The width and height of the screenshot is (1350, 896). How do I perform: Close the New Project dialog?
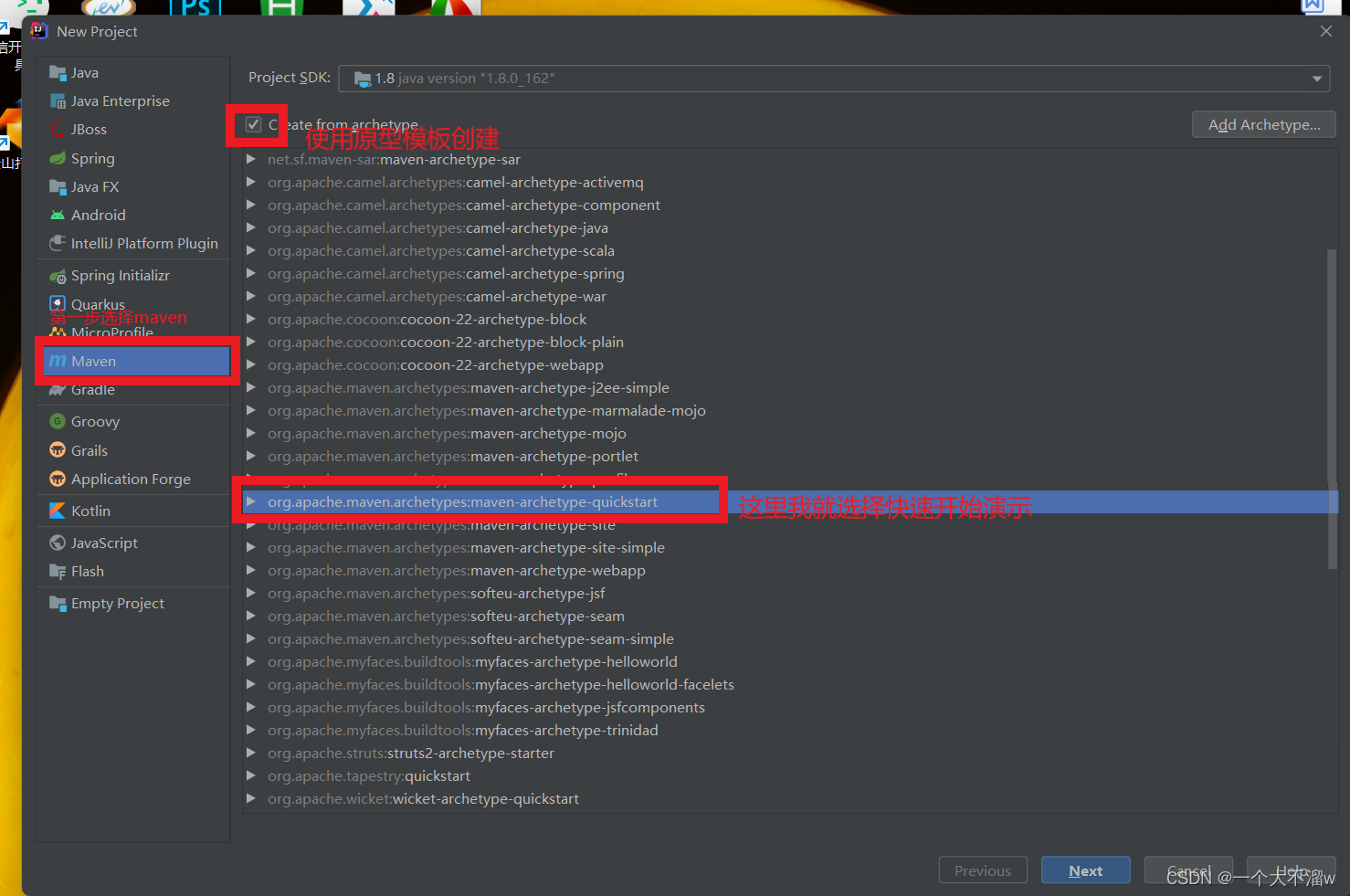click(1326, 31)
